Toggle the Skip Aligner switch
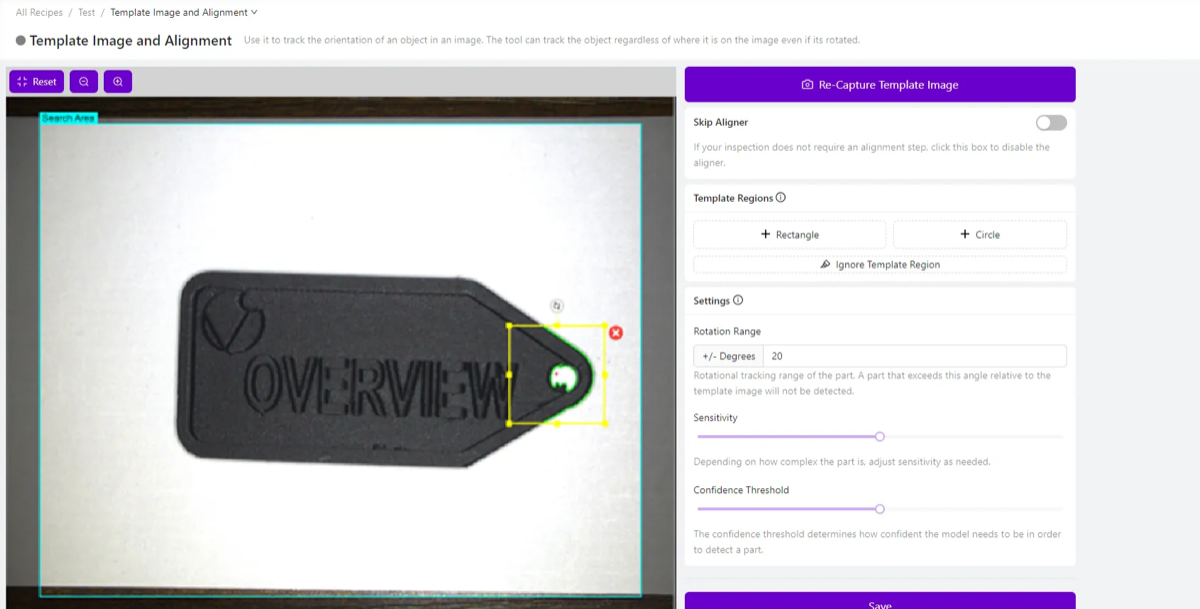 (x=1050, y=122)
